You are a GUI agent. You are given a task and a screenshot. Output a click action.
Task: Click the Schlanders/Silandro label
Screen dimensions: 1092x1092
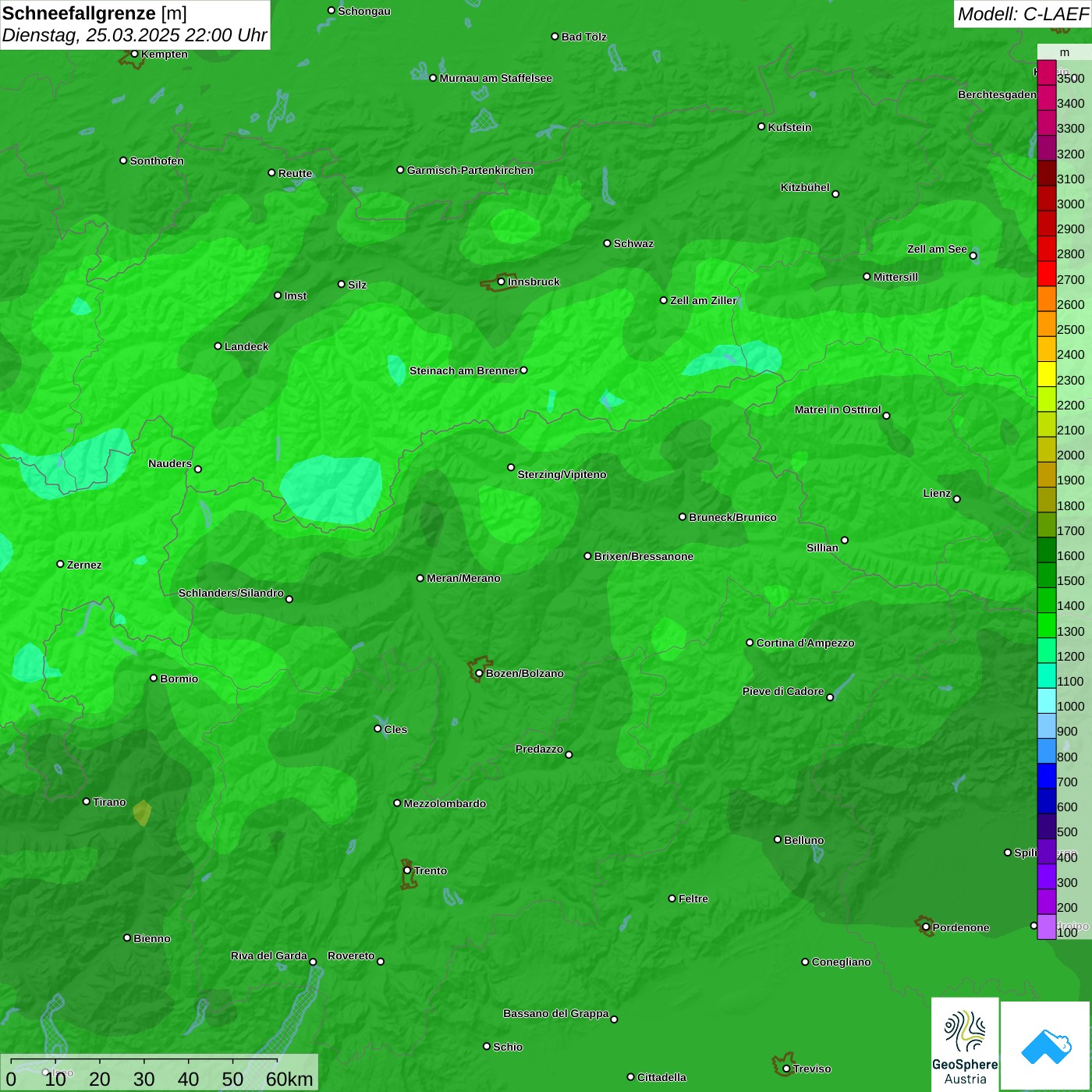231,593
